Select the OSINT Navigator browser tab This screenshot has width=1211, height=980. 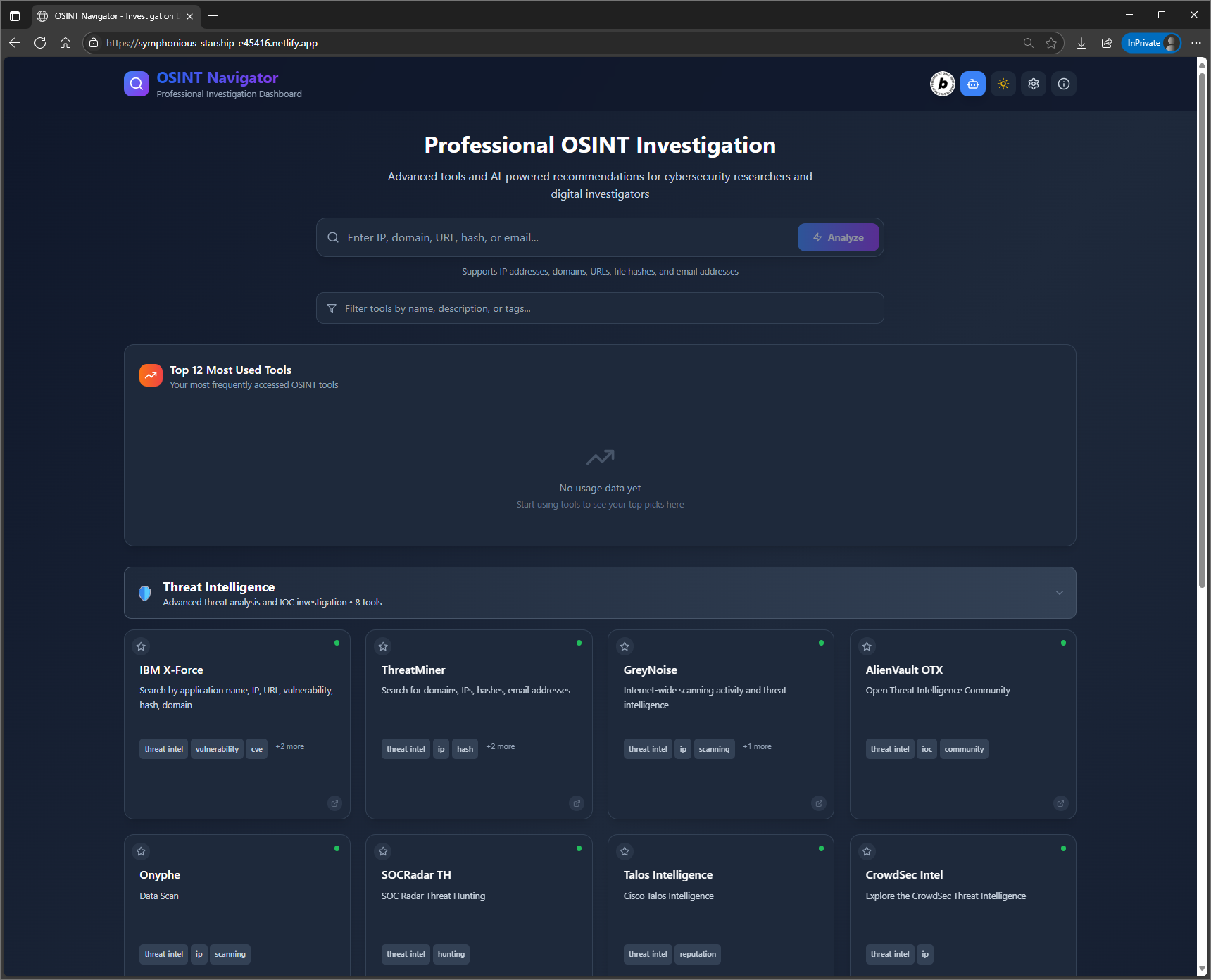[x=116, y=16]
